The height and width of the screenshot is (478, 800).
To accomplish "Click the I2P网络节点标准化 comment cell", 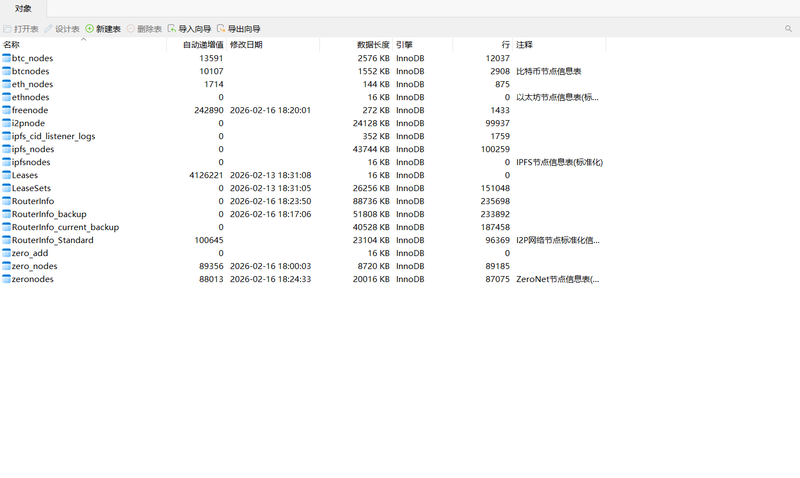I will coord(558,240).
